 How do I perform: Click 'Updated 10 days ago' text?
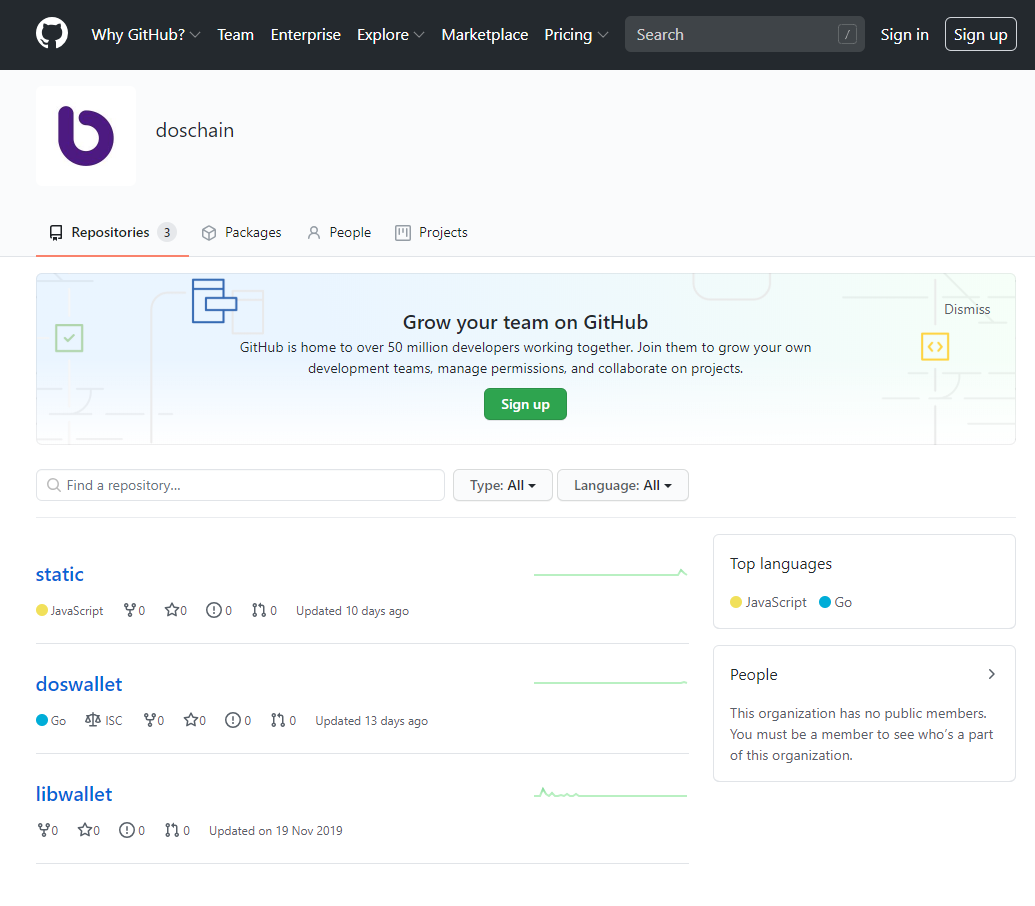(352, 611)
